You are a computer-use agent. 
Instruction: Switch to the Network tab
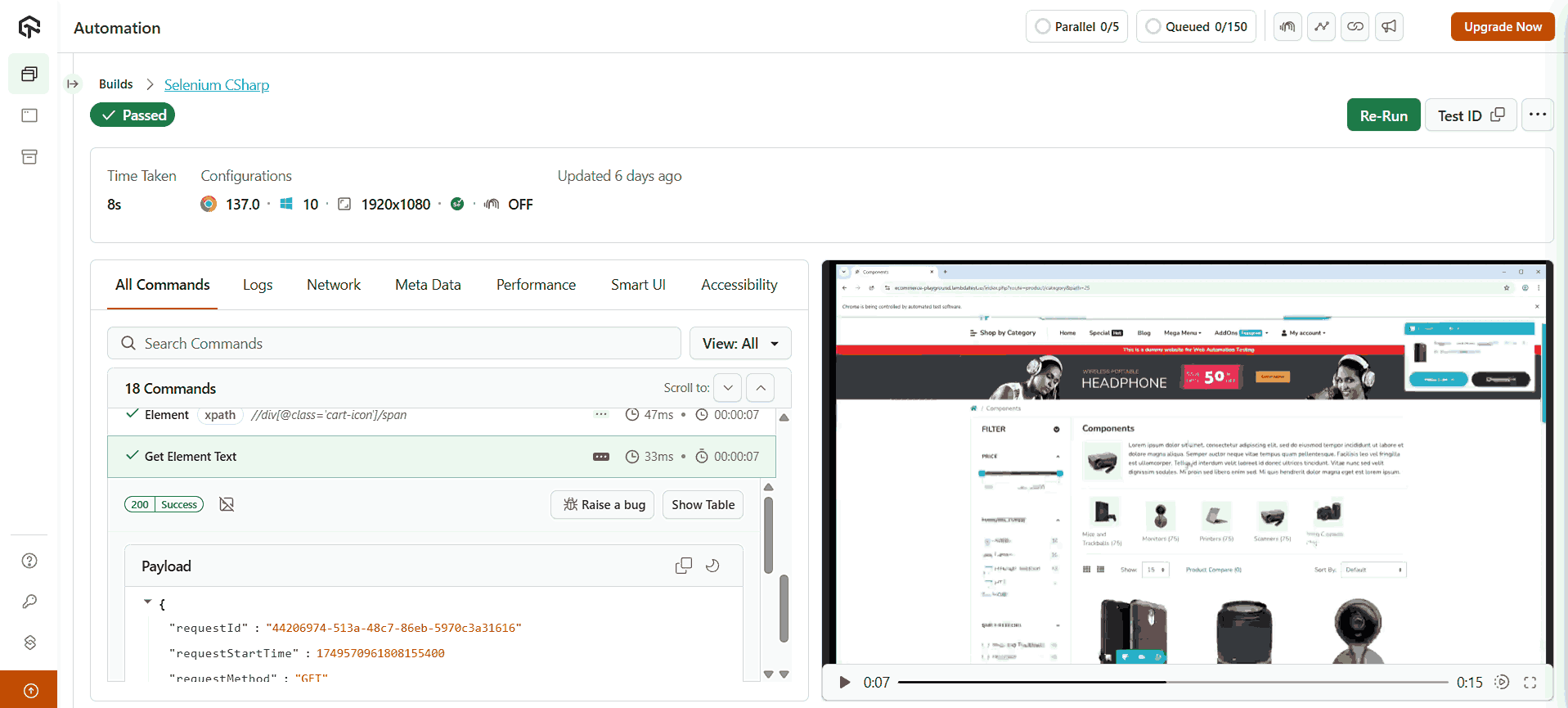tap(333, 285)
